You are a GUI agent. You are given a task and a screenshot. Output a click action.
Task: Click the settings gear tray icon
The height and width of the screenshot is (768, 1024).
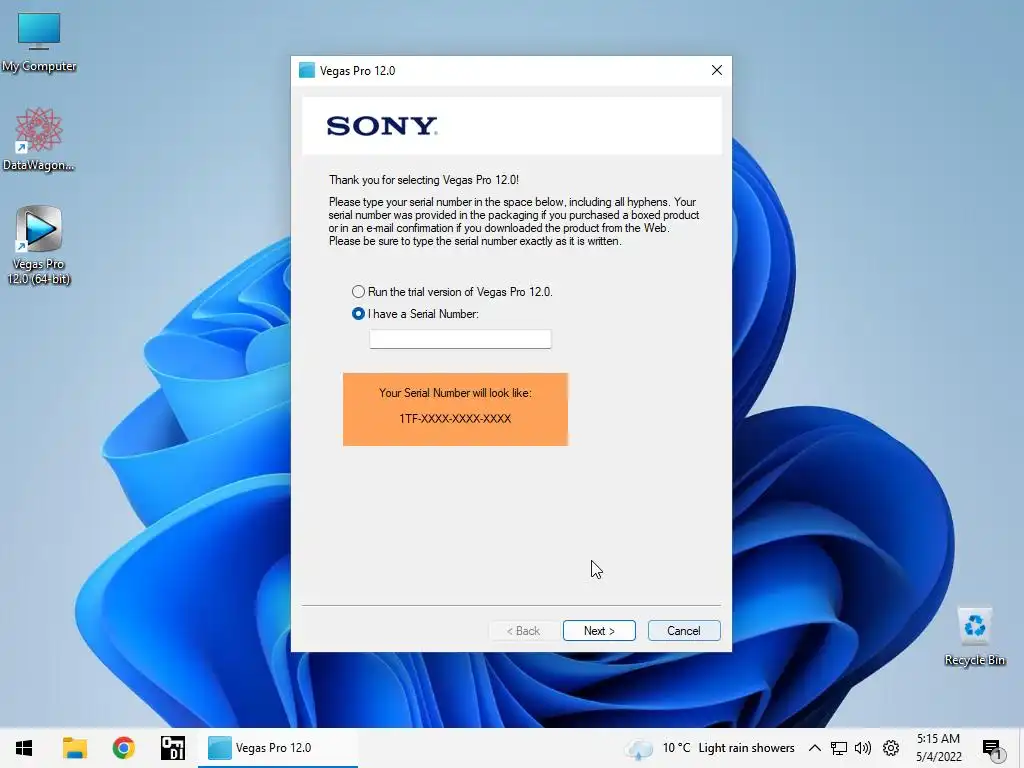tap(891, 748)
